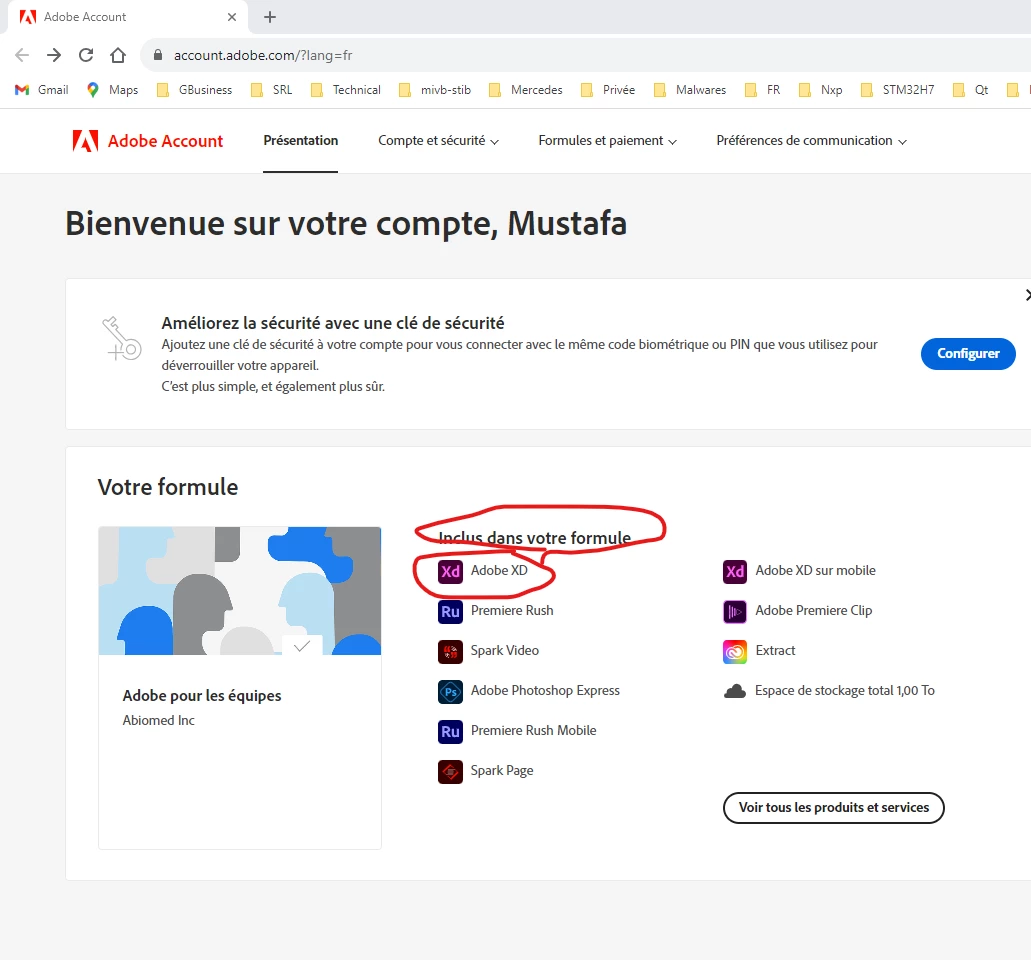The image size is (1031, 960).
Task: Click the Améliorez la sécurité heading
Action: (333, 324)
